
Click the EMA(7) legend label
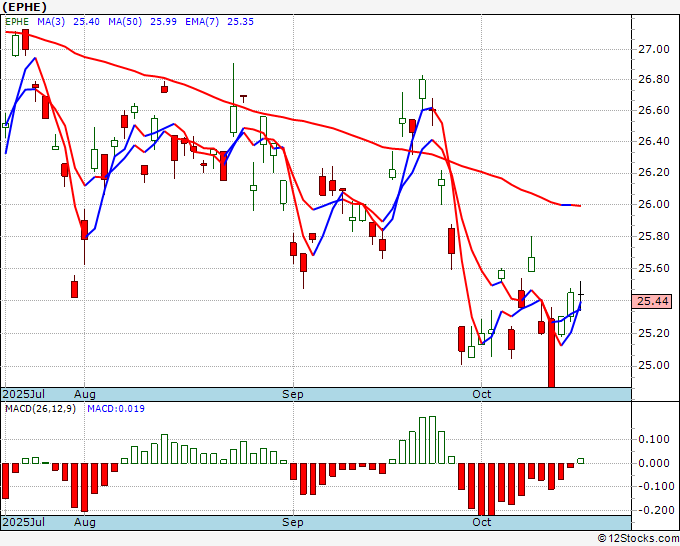202,22
